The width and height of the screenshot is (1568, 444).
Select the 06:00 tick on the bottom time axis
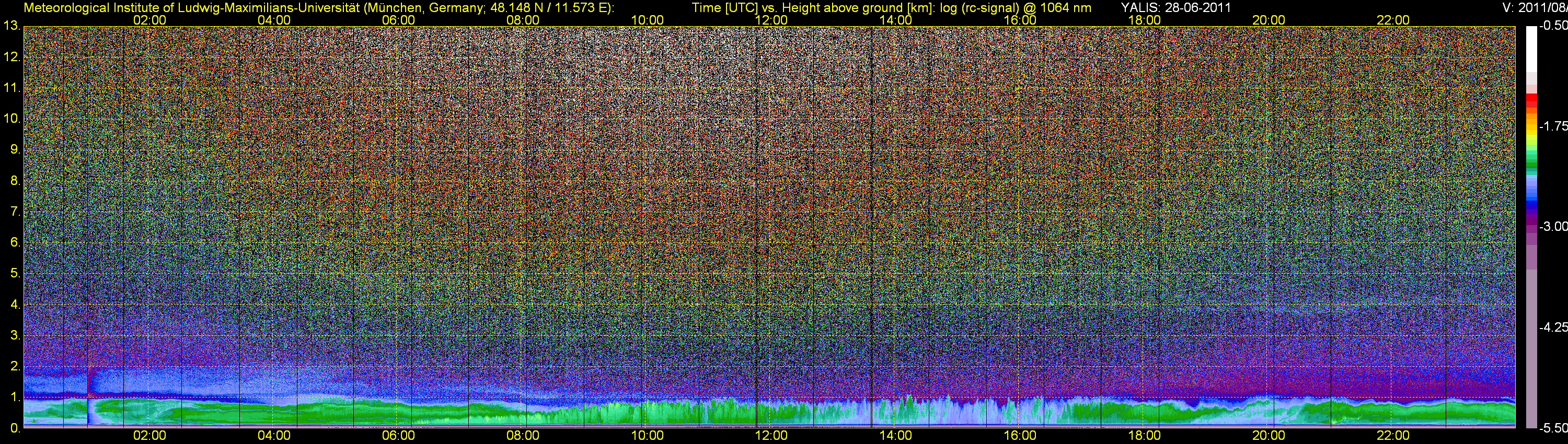[x=399, y=436]
